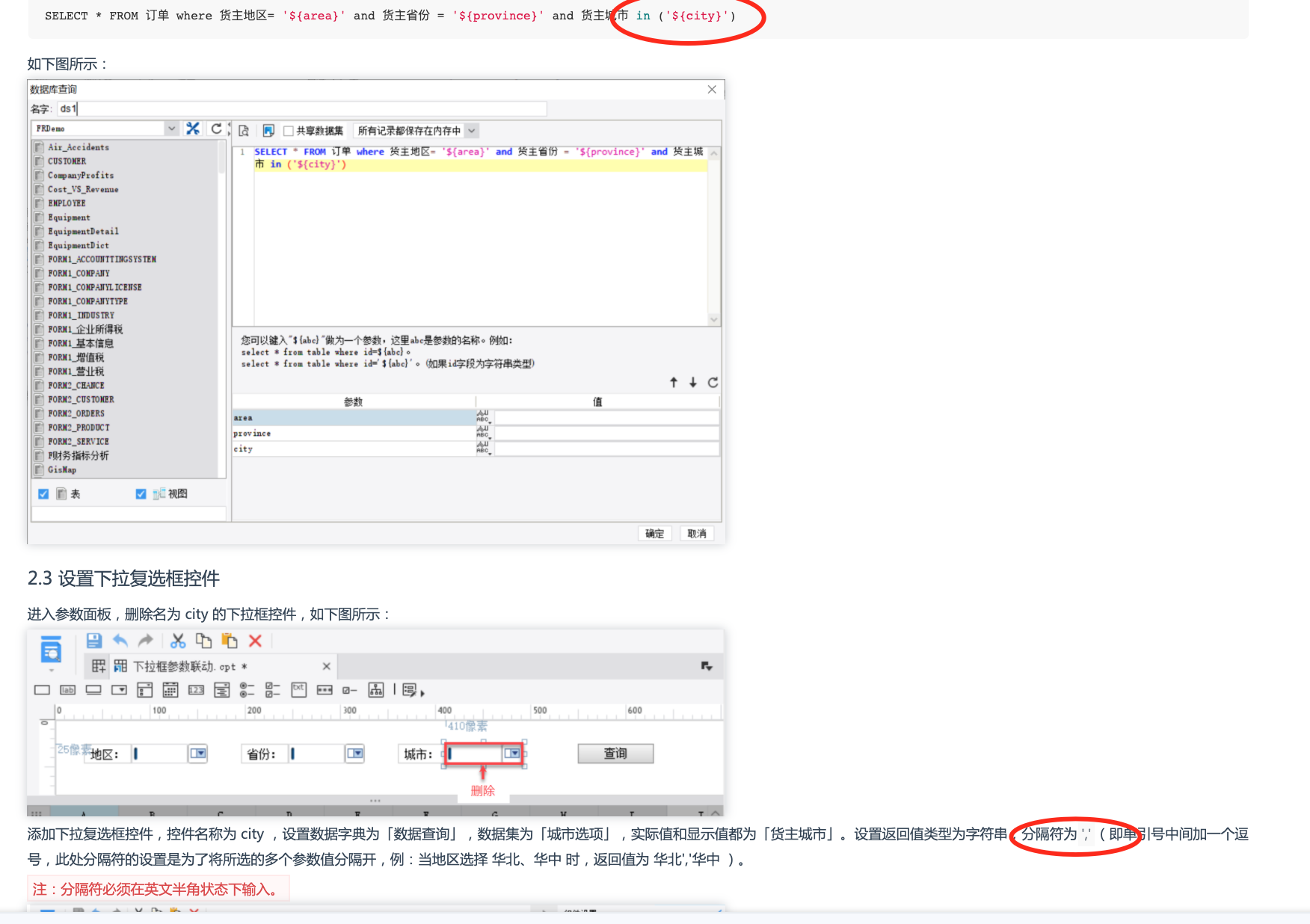This screenshot has width=1310, height=924.
Task: Select the text box widget icon
Action: [42, 690]
